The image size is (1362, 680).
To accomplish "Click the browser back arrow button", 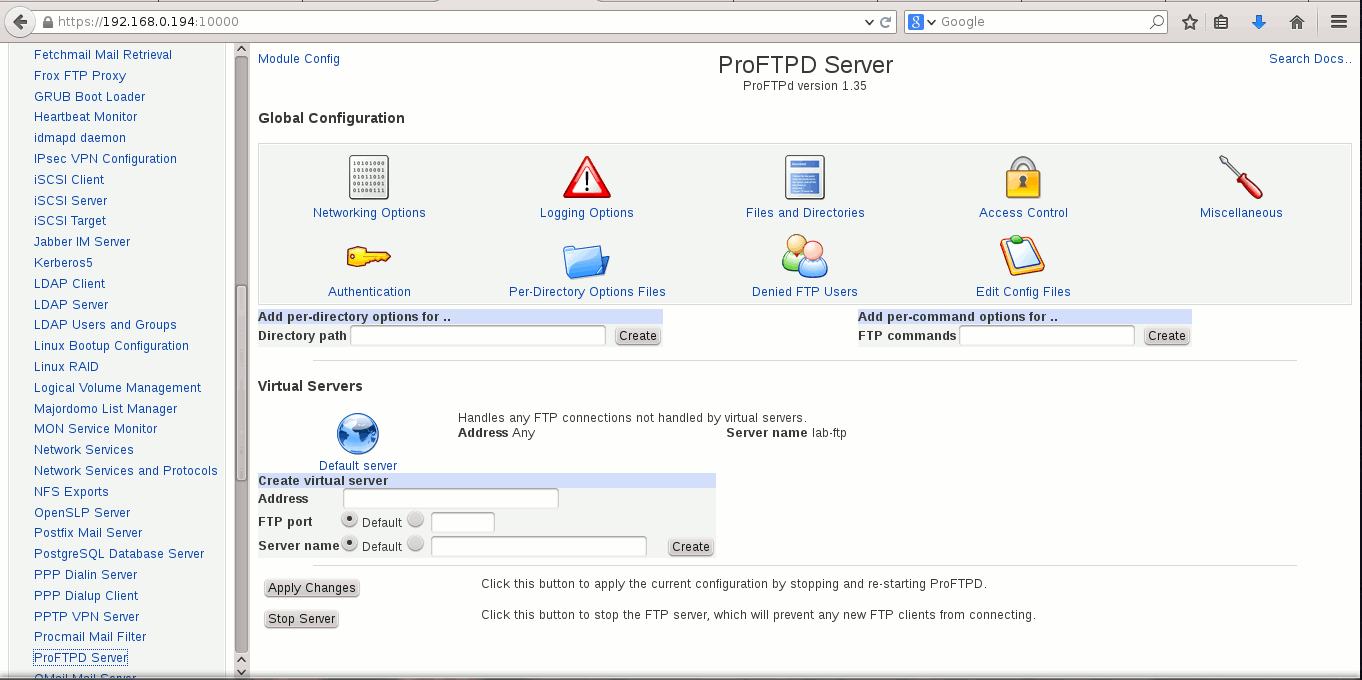I will 19,21.
